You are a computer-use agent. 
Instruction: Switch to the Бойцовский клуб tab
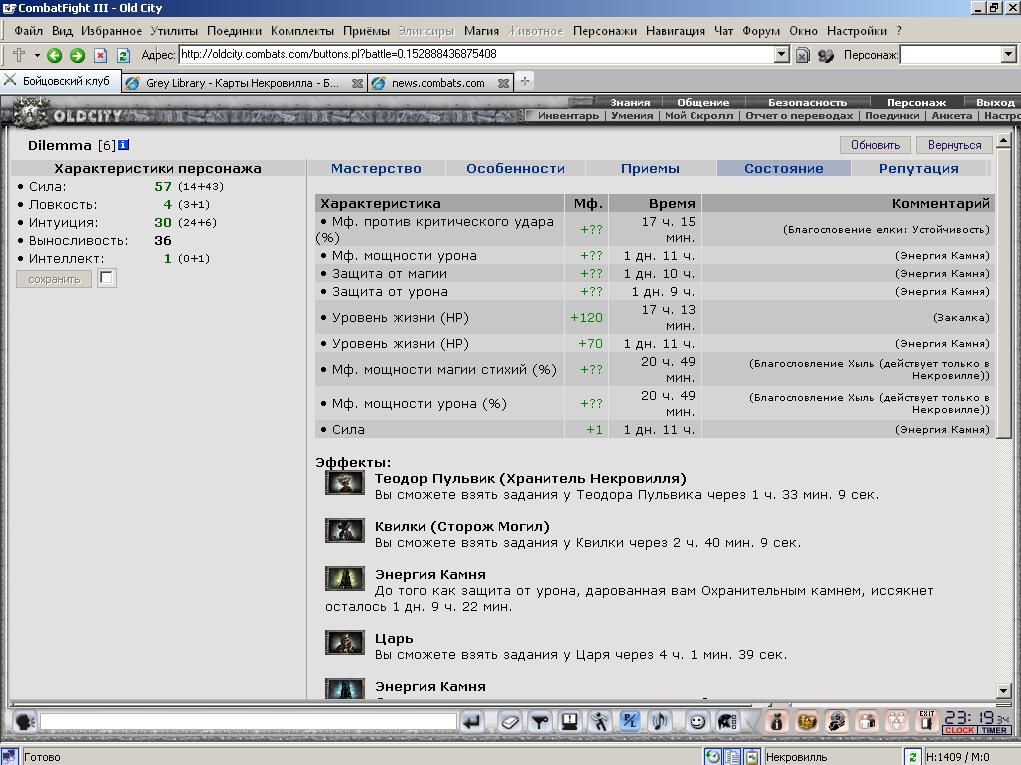(61, 81)
